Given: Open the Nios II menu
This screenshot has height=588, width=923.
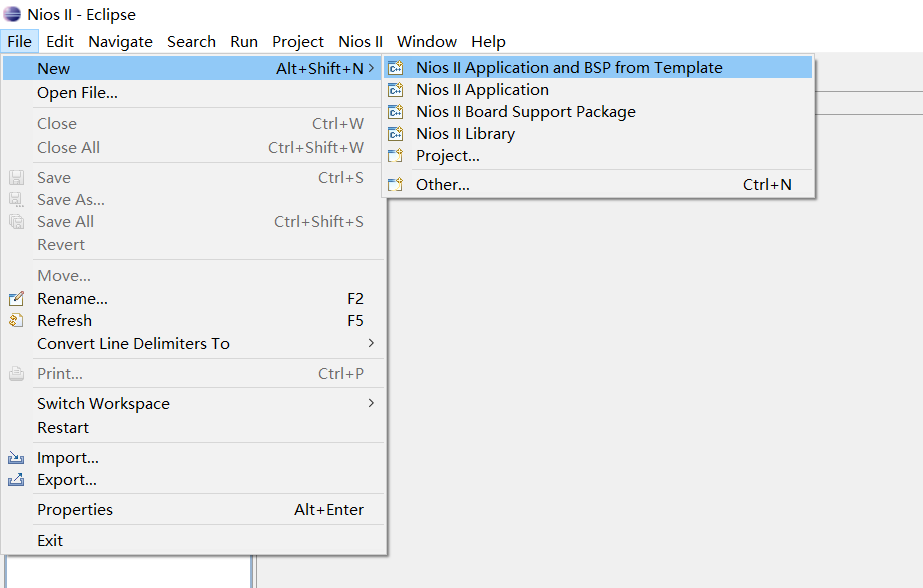Looking at the screenshot, I should click(x=360, y=41).
